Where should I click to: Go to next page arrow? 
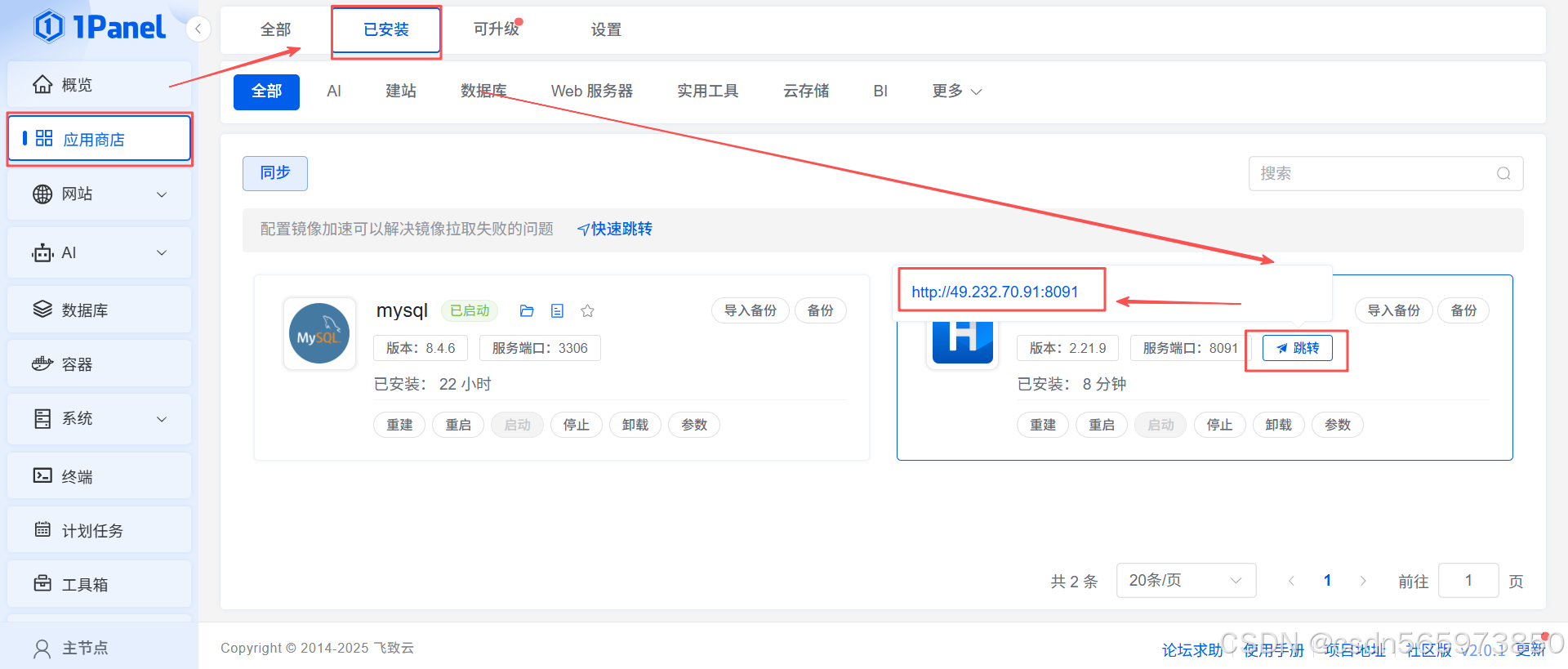1363,581
